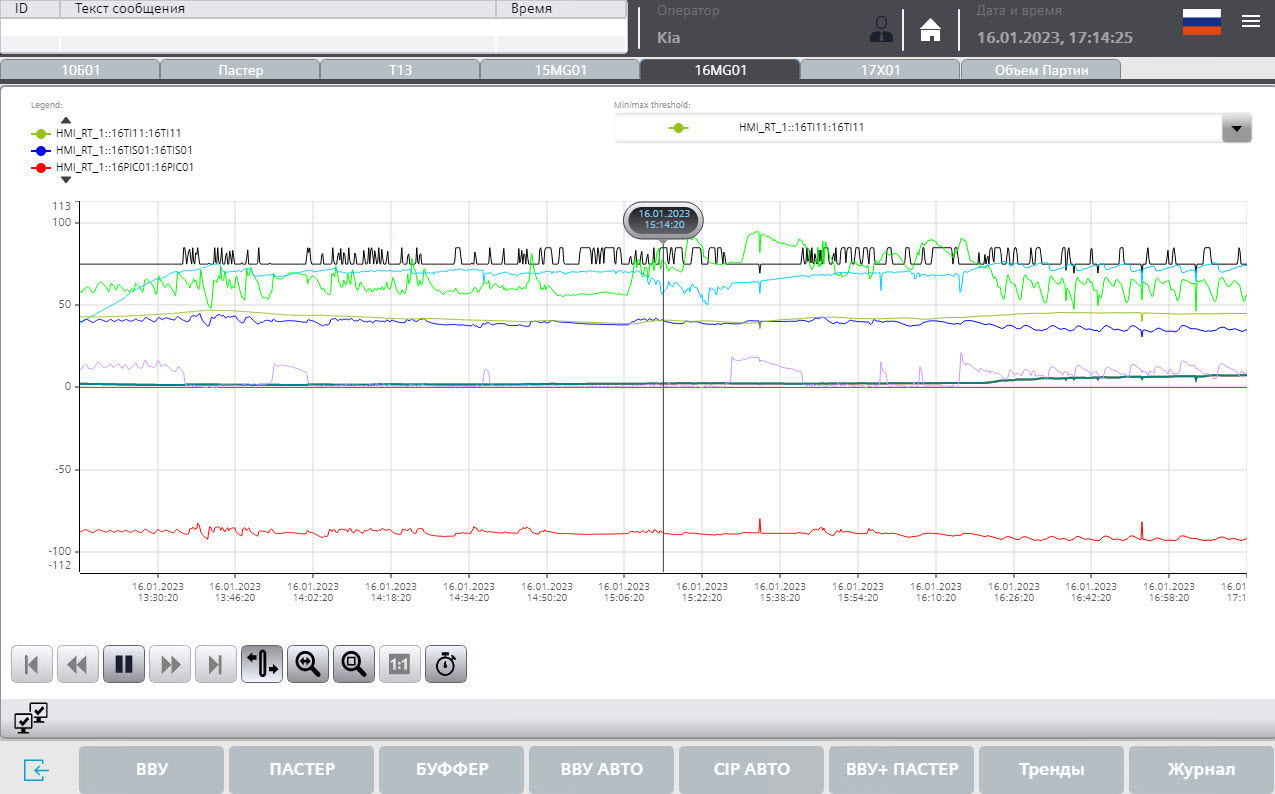Expand the legend using the down arrow
This screenshot has height=794, width=1275.
point(65,180)
